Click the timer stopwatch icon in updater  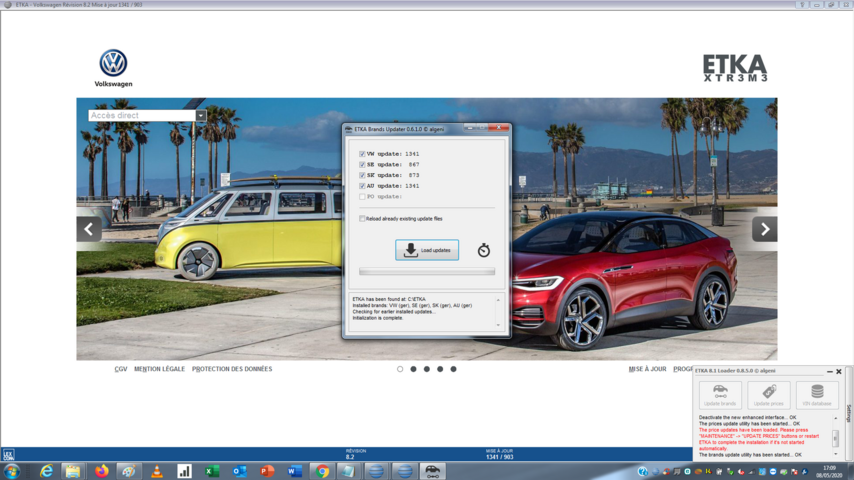pos(484,250)
